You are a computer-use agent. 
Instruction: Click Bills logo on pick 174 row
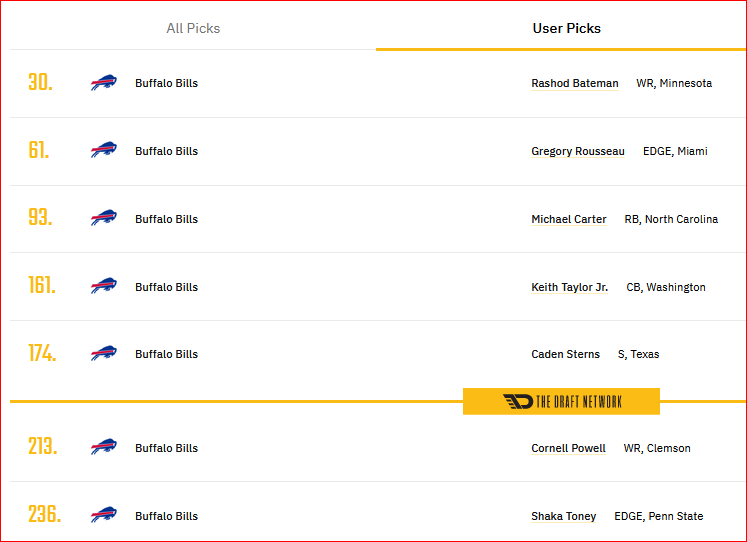click(x=104, y=353)
